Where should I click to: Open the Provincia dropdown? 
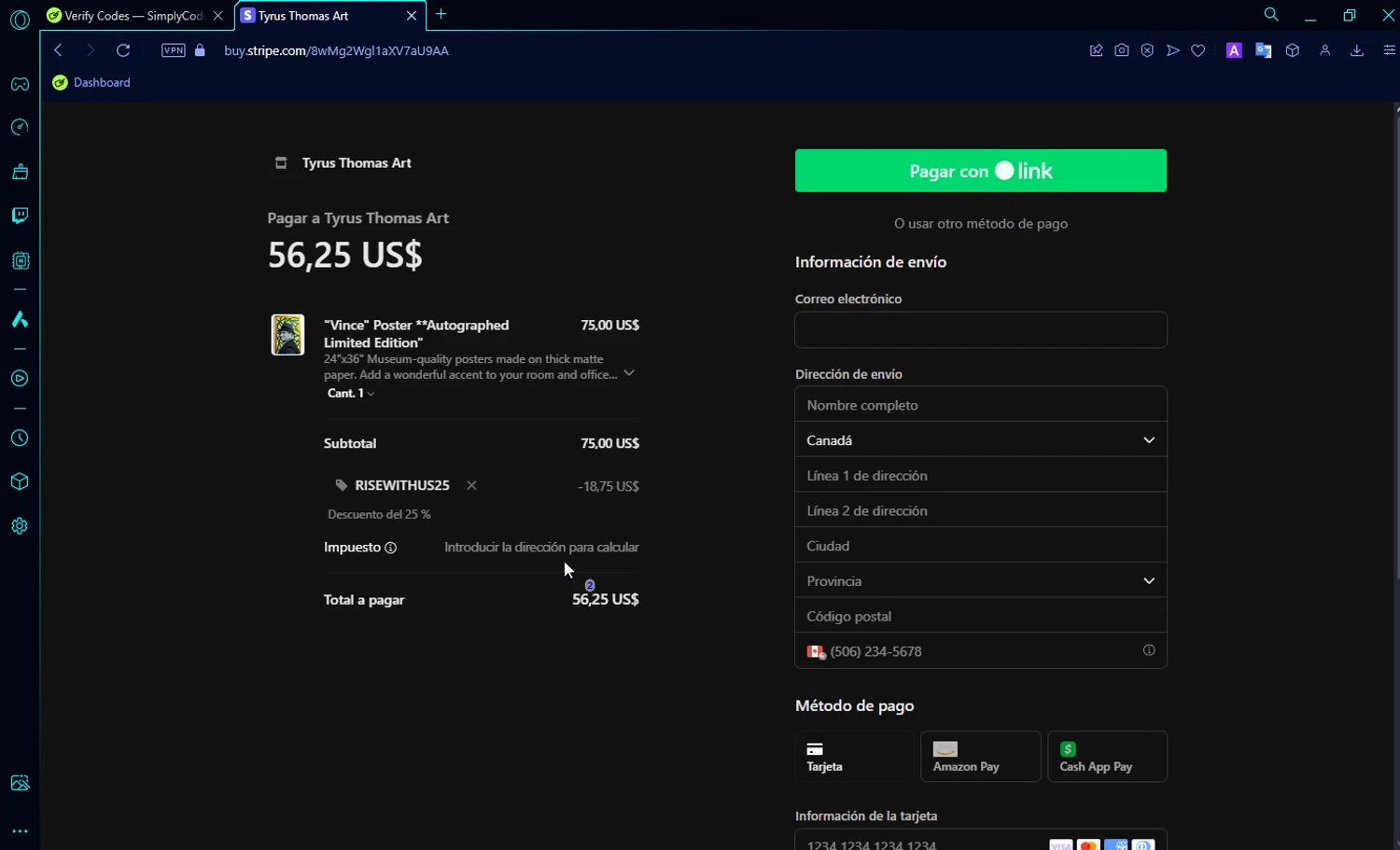pyautogui.click(x=981, y=581)
